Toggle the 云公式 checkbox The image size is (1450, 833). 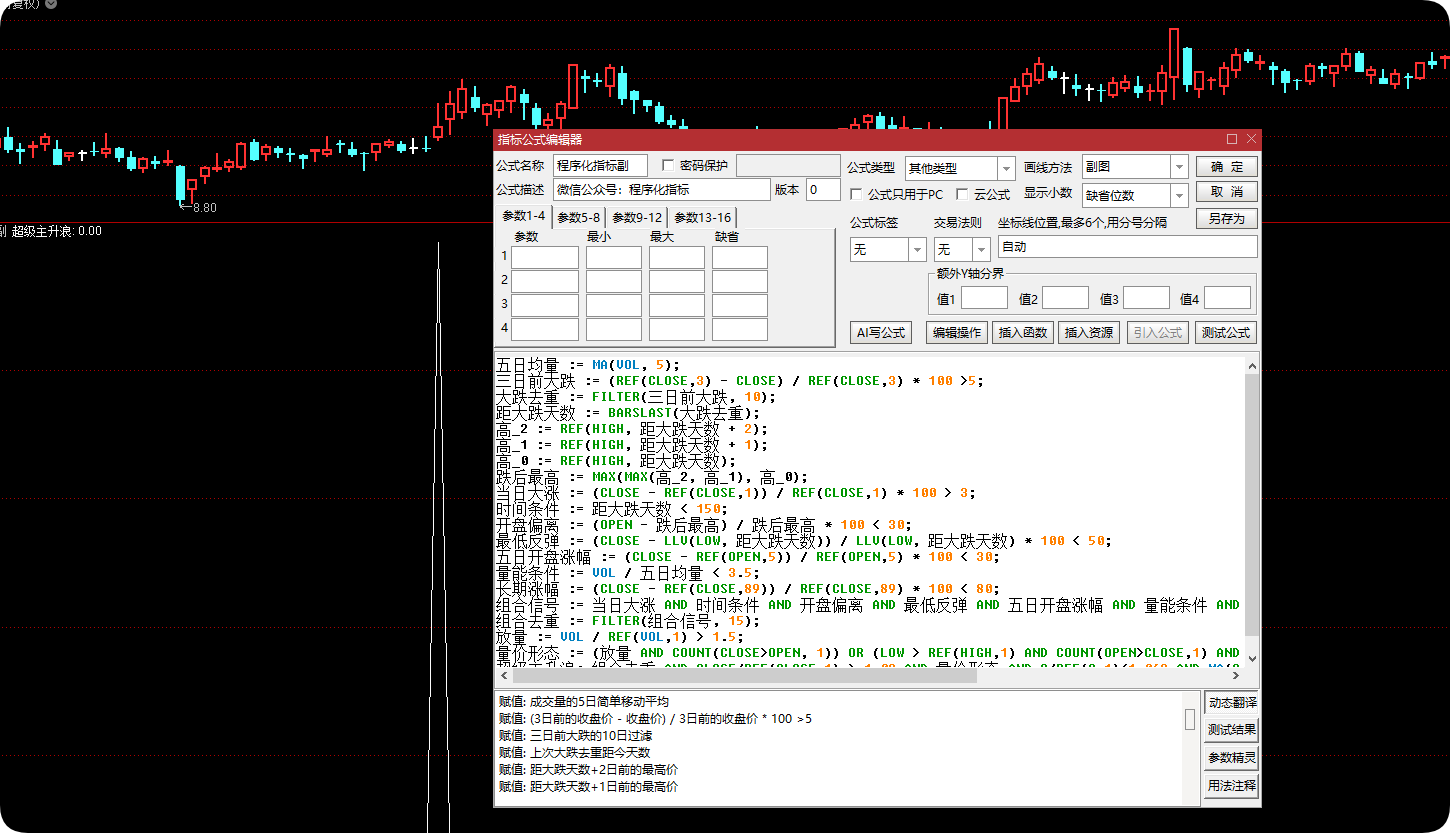962,194
